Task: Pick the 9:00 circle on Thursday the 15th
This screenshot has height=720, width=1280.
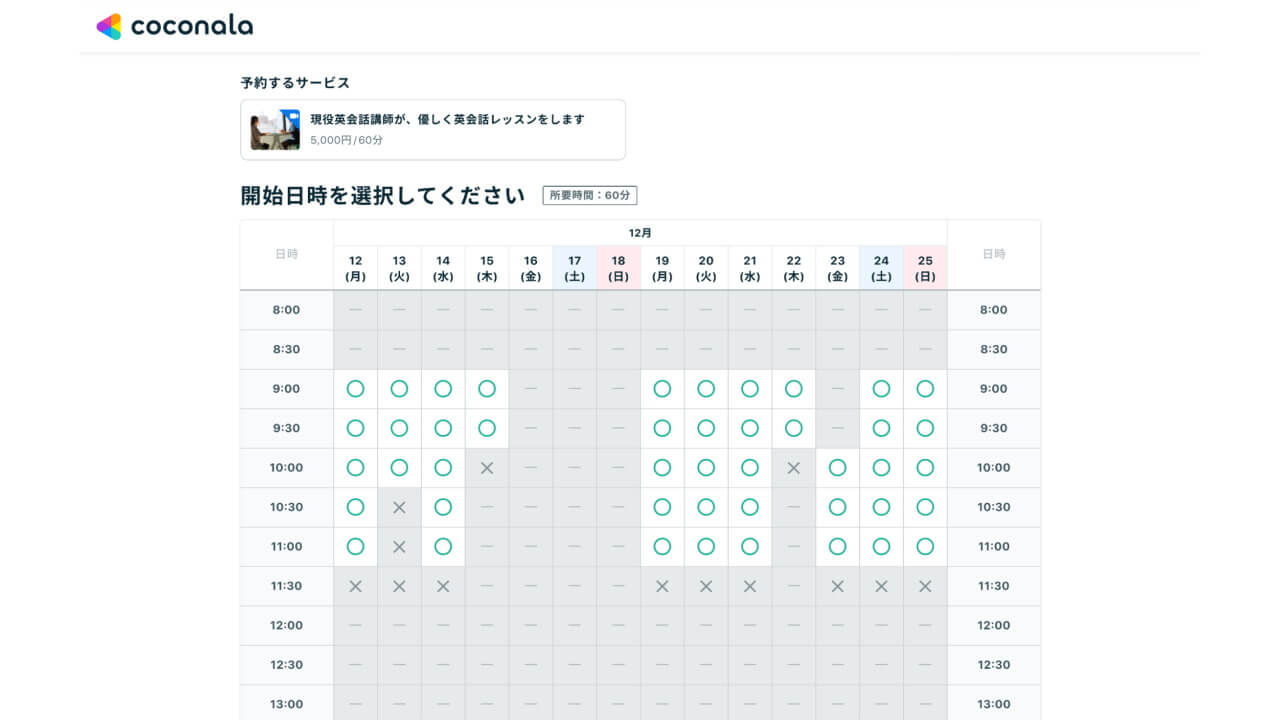Action: [x=487, y=389]
